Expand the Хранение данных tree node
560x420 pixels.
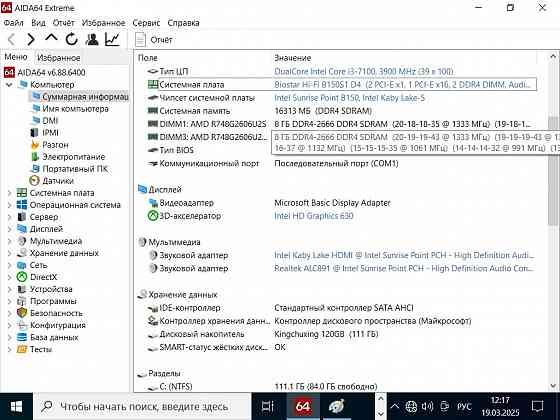10,253
